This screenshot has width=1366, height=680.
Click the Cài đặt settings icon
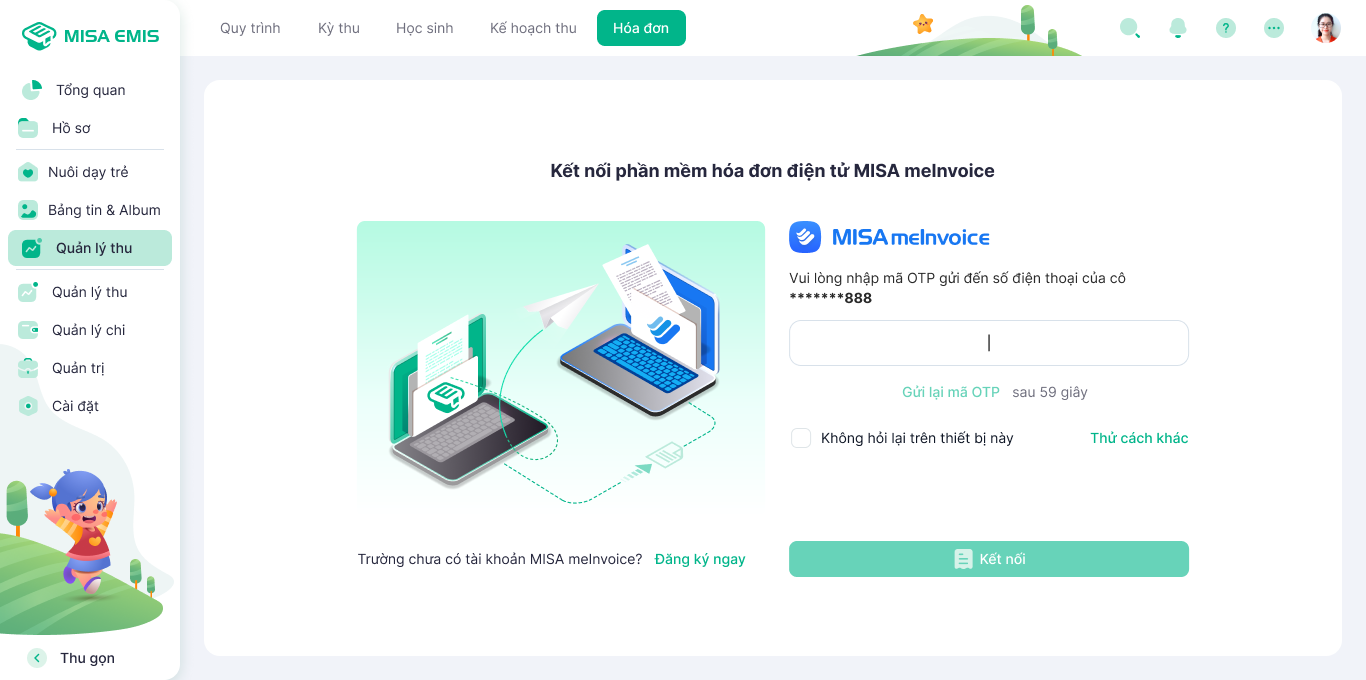coord(28,406)
